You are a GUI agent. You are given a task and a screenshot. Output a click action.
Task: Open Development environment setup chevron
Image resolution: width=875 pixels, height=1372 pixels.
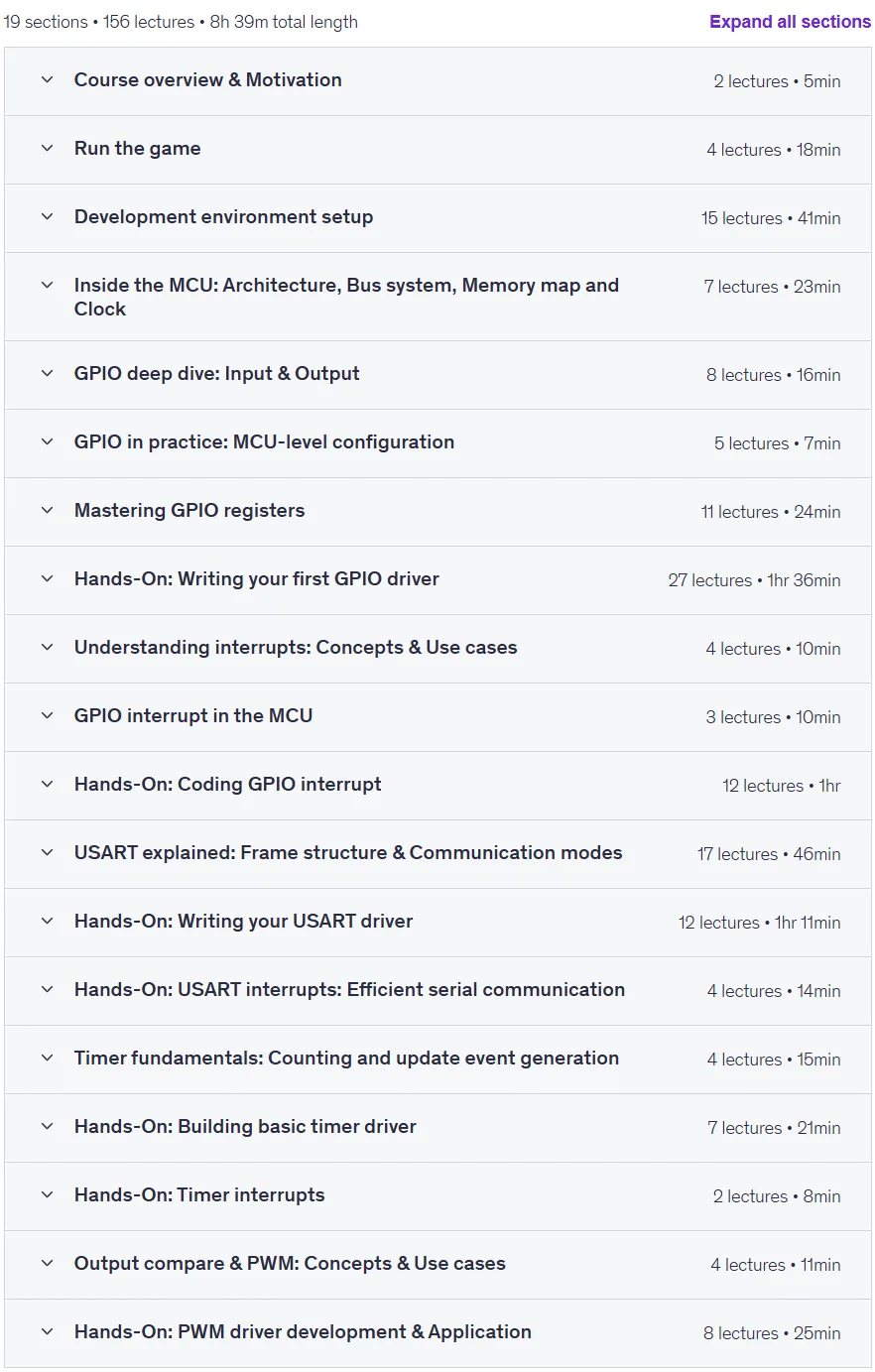point(47,217)
